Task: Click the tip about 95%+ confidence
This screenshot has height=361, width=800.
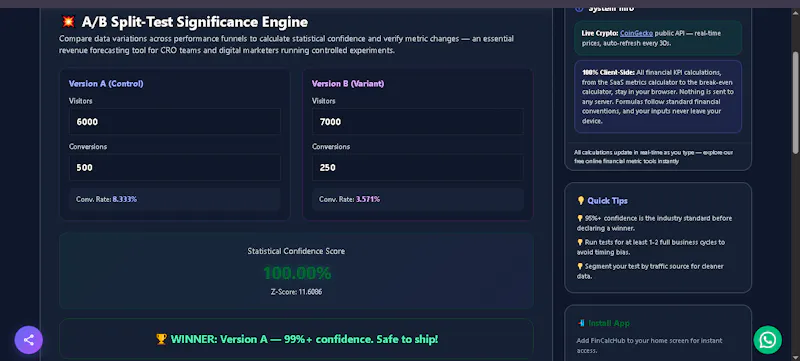Action: click(655, 223)
